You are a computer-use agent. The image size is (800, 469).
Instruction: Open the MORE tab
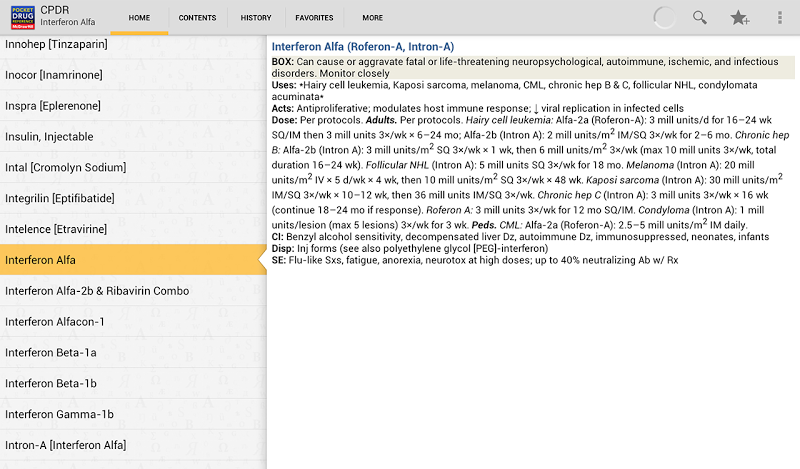coord(372,18)
